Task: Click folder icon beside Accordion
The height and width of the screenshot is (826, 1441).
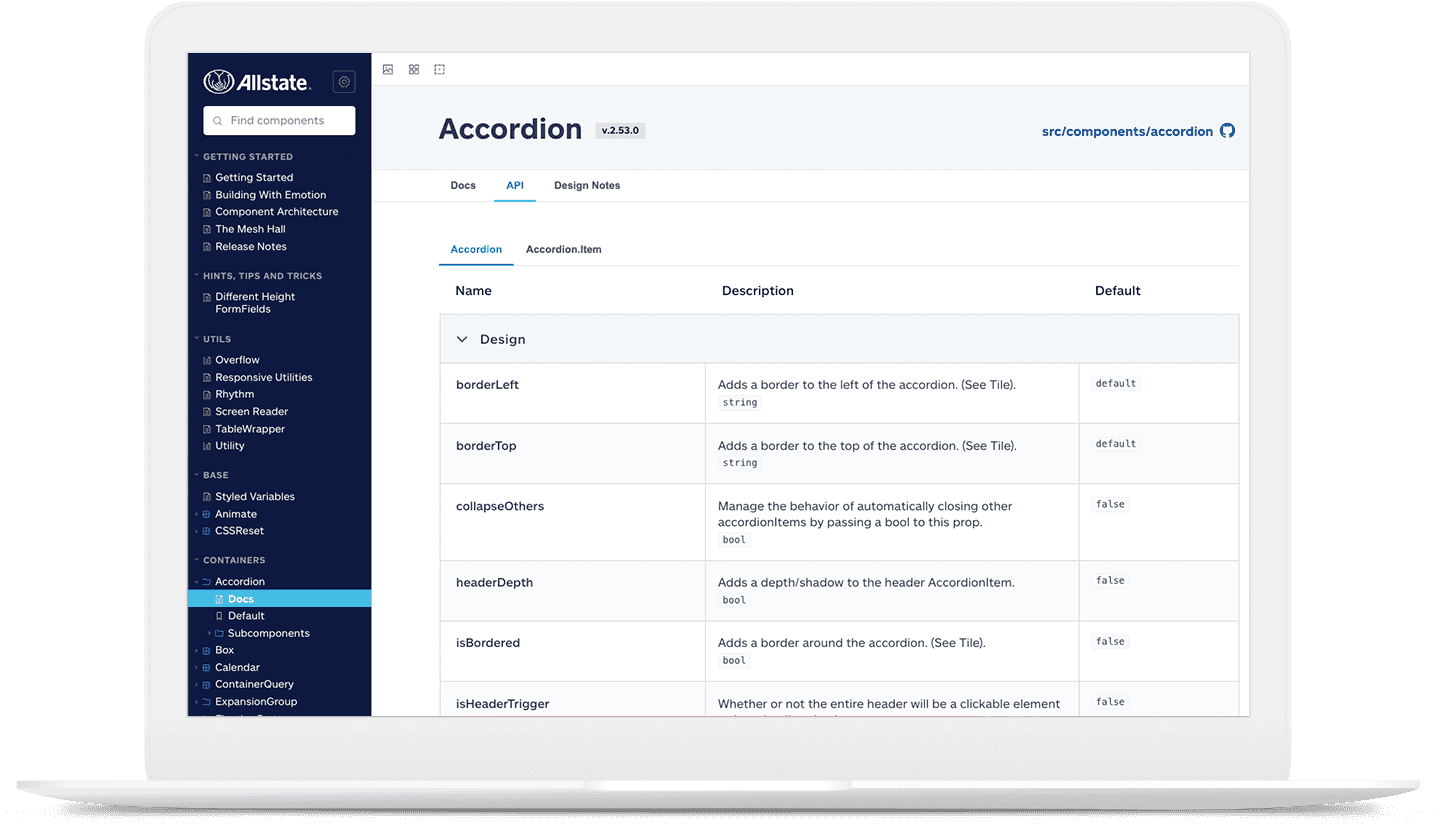Action: click(x=207, y=582)
